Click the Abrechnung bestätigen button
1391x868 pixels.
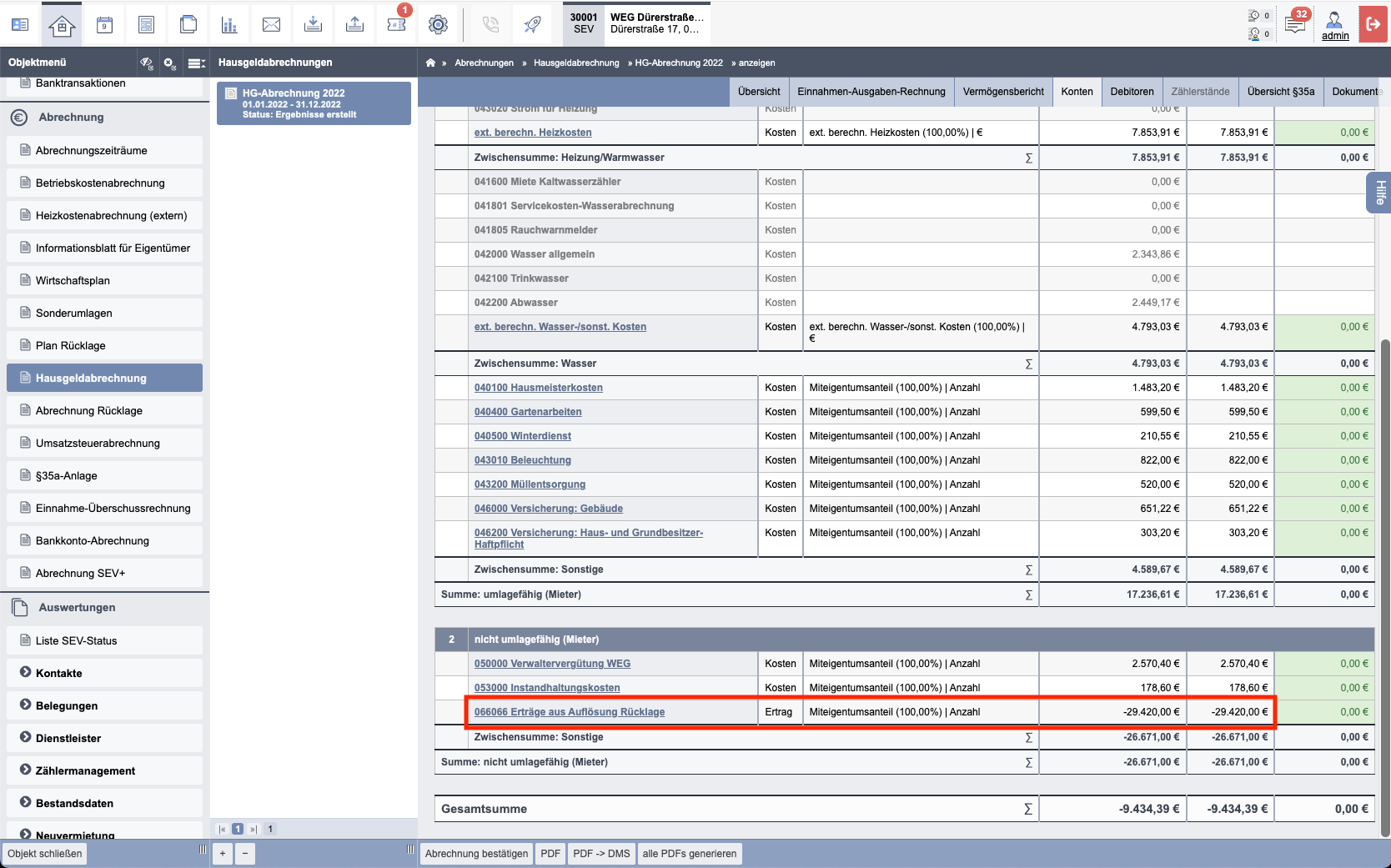click(476, 854)
